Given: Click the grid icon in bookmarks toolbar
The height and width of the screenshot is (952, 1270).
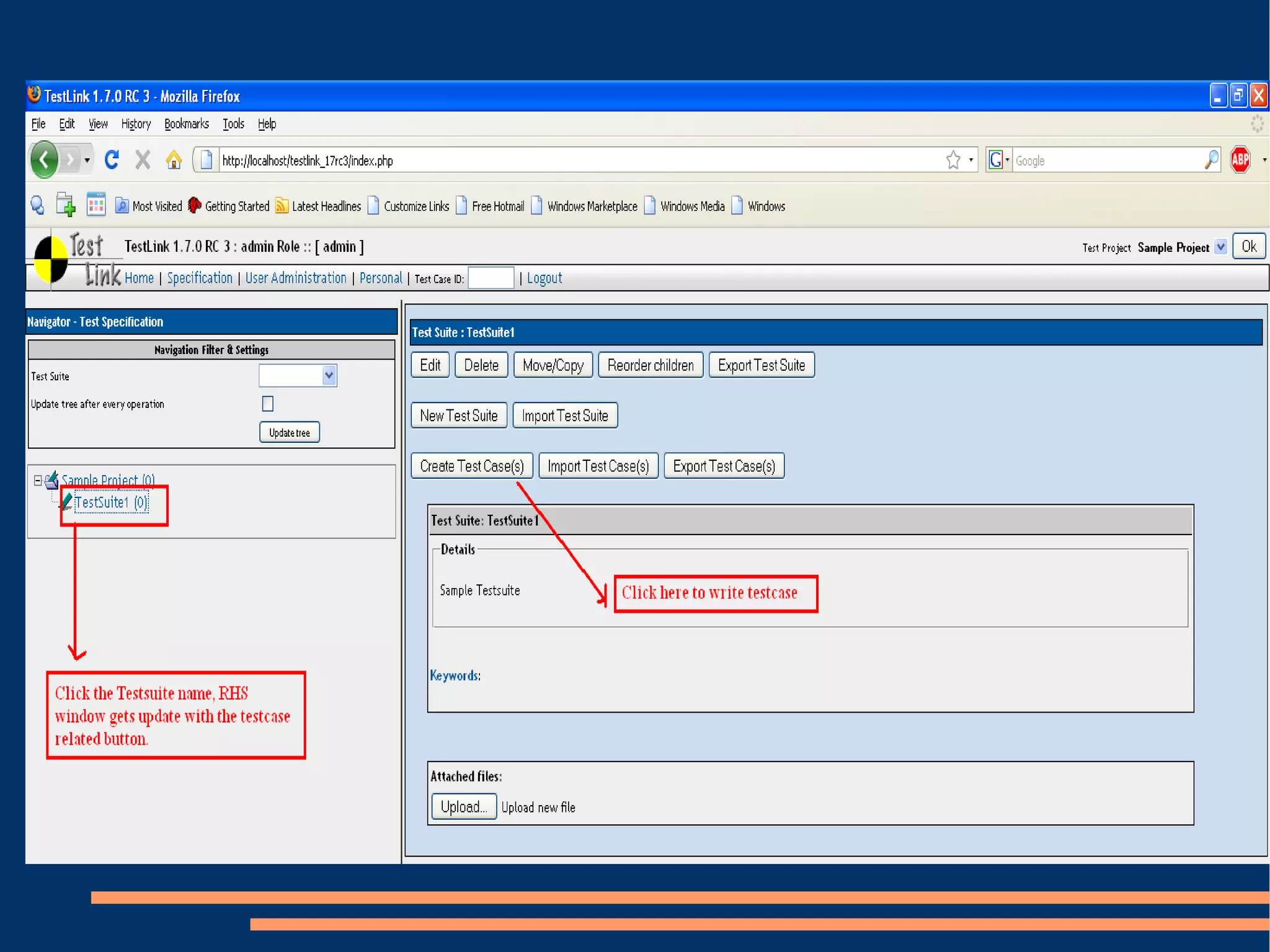Looking at the screenshot, I should click(x=96, y=205).
